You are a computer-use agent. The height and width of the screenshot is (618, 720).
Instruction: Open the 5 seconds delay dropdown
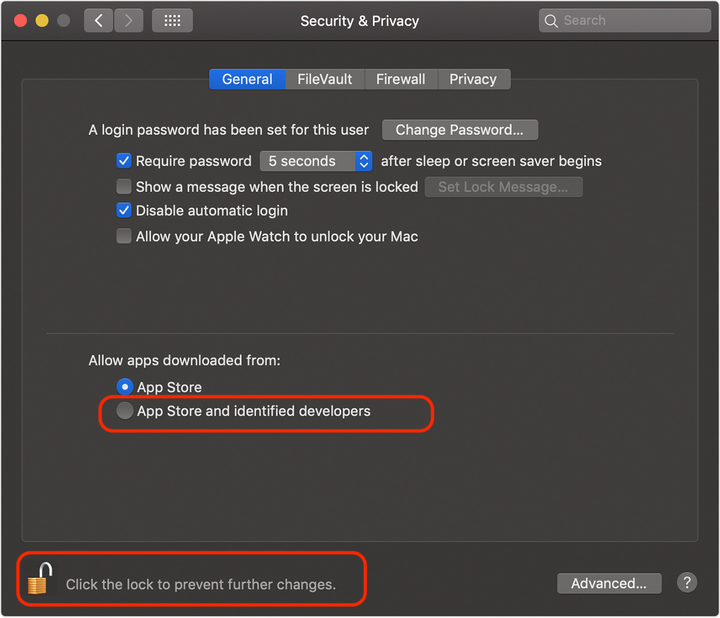pyautogui.click(x=316, y=161)
